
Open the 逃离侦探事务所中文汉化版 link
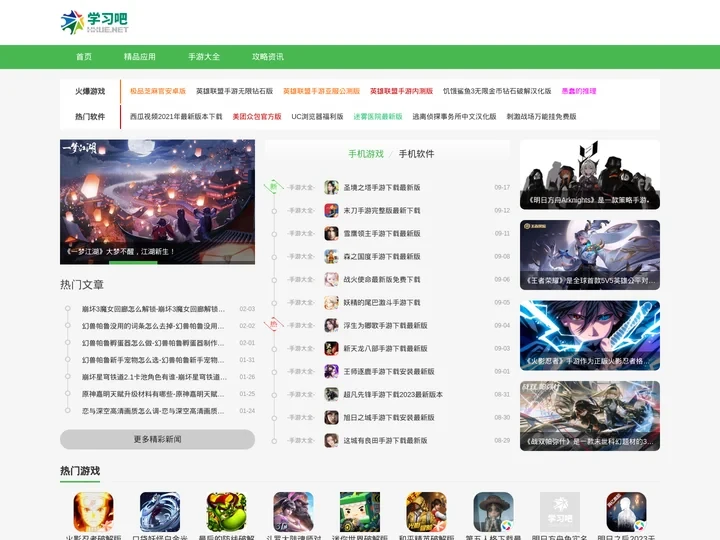click(454, 116)
